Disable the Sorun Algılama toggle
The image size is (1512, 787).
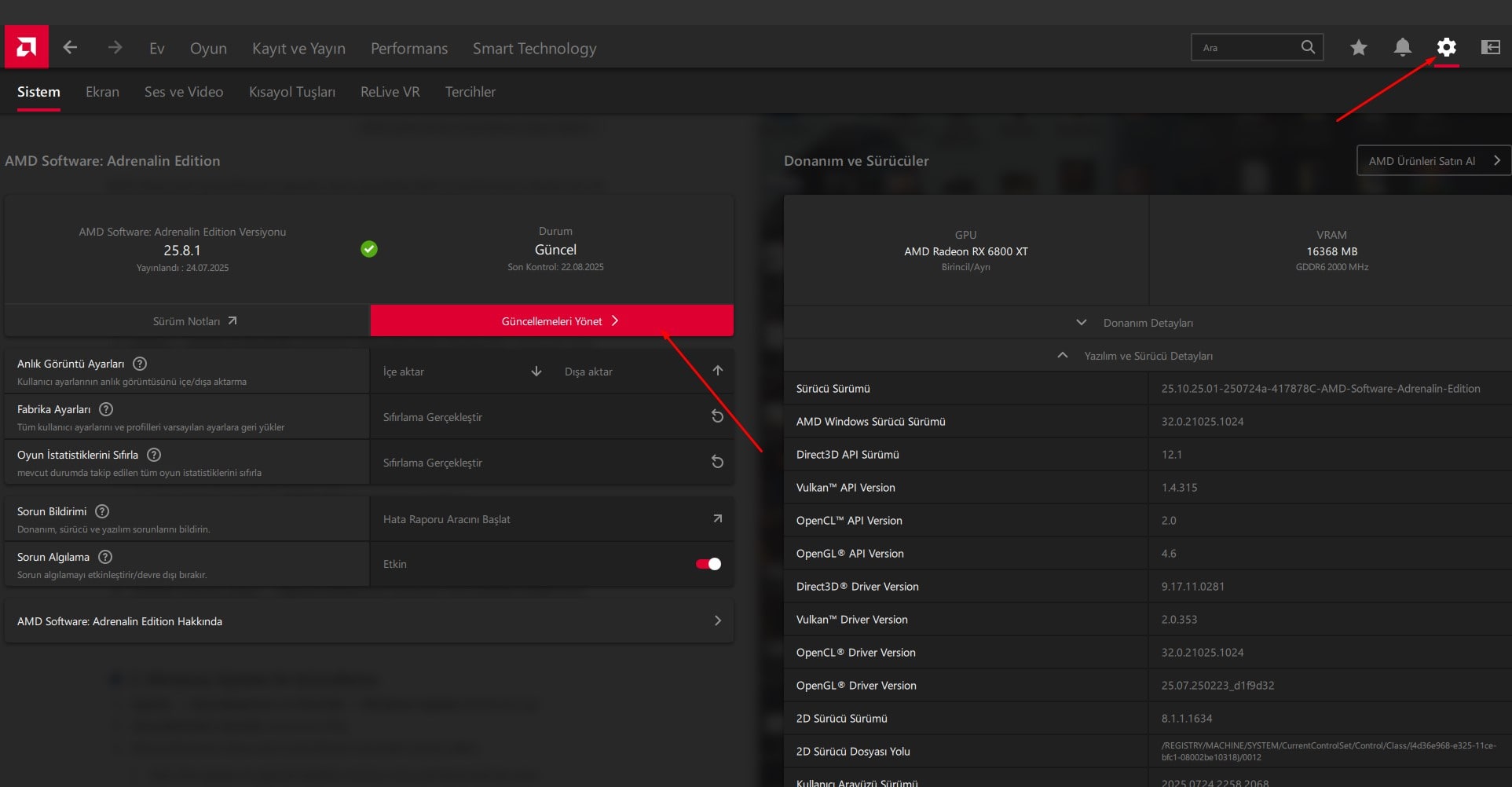coord(708,564)
